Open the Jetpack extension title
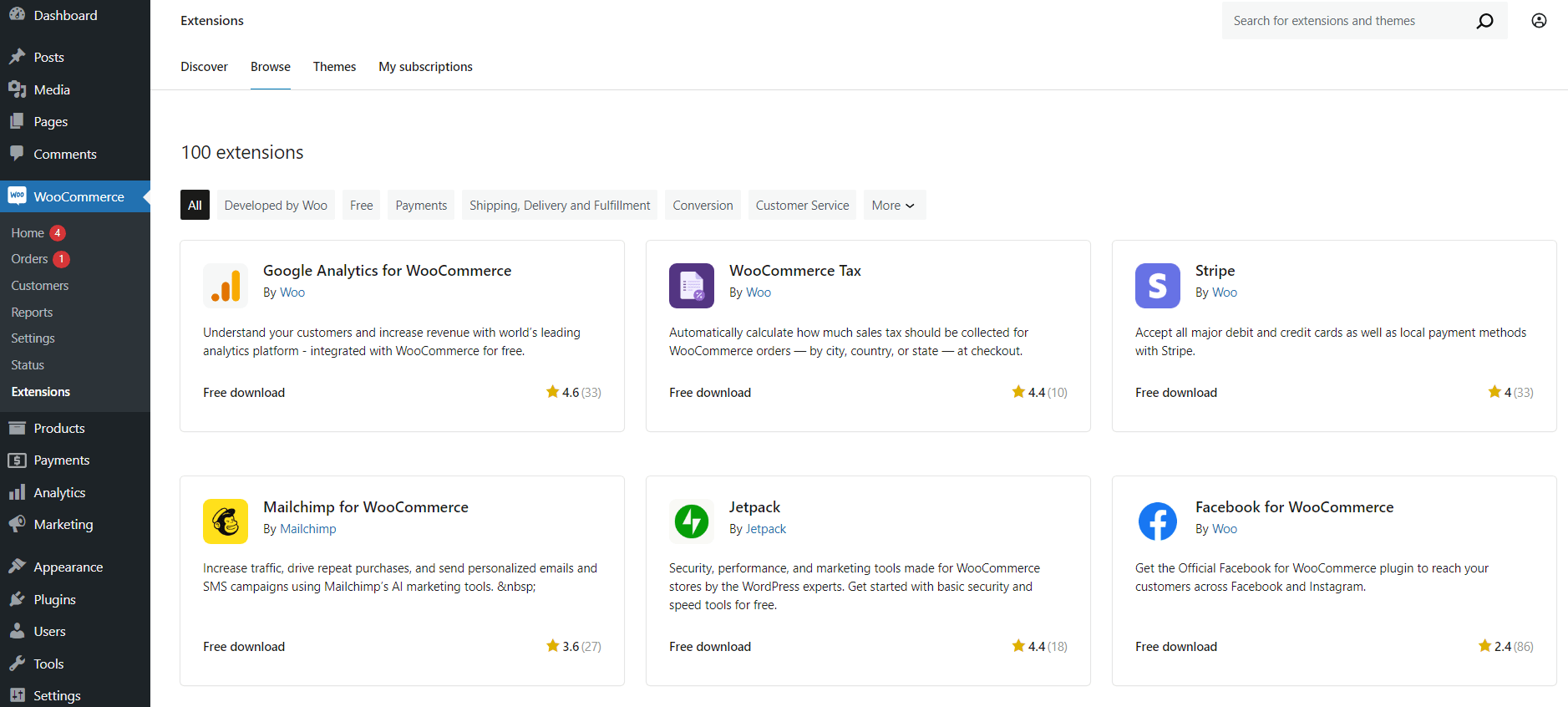Screen dimensions: 1568x707 754,507
